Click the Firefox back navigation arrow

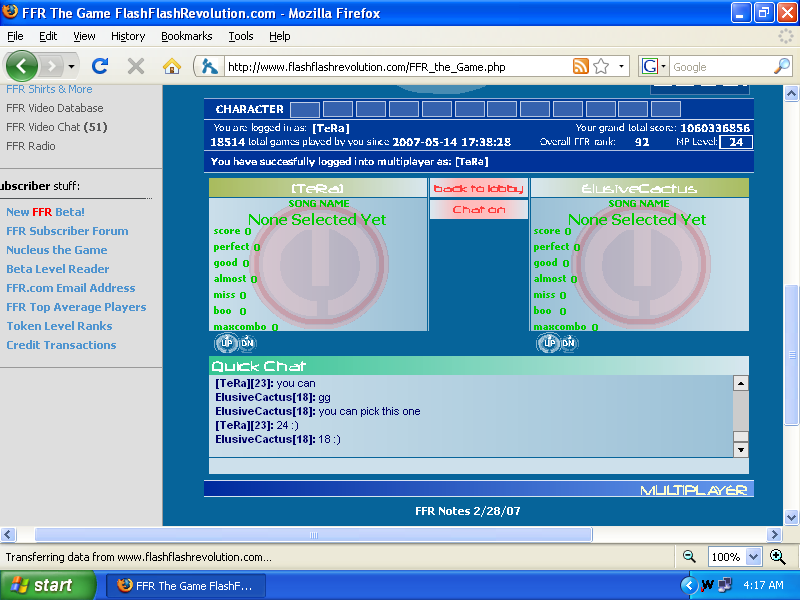22,67
